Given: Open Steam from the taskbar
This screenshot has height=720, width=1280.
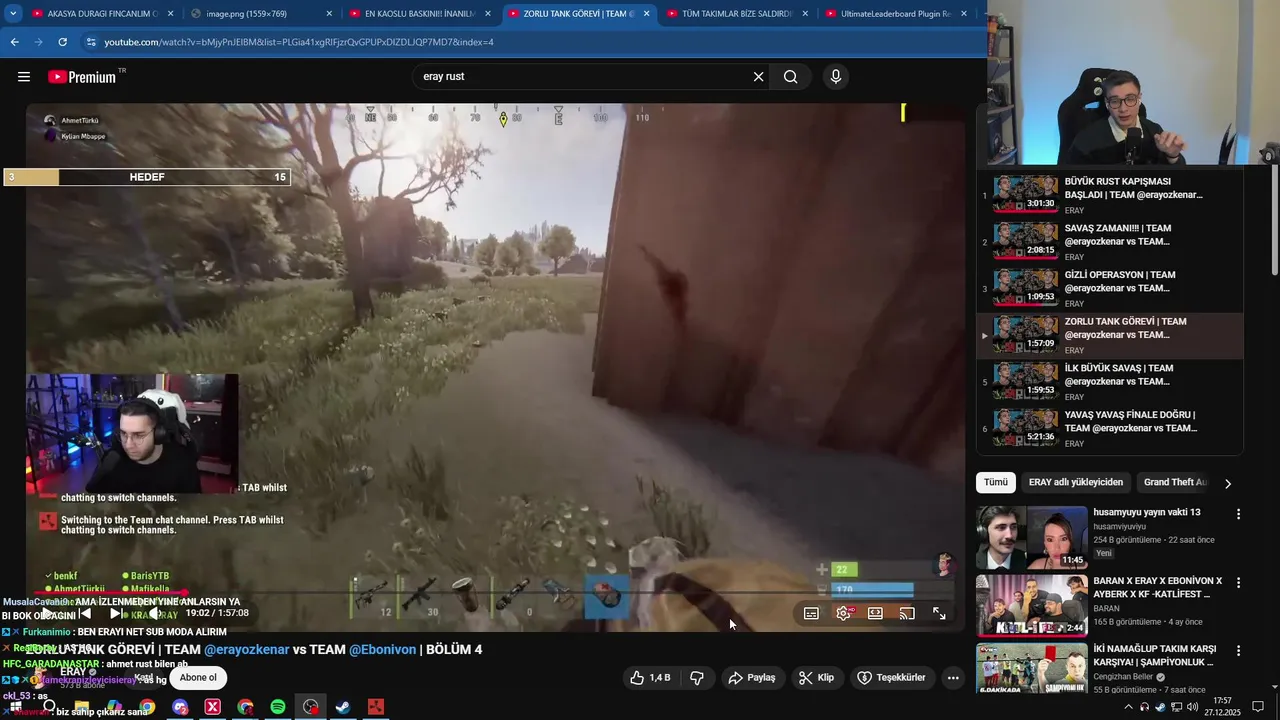Looking at the screenshot, I should coord(343,707).
